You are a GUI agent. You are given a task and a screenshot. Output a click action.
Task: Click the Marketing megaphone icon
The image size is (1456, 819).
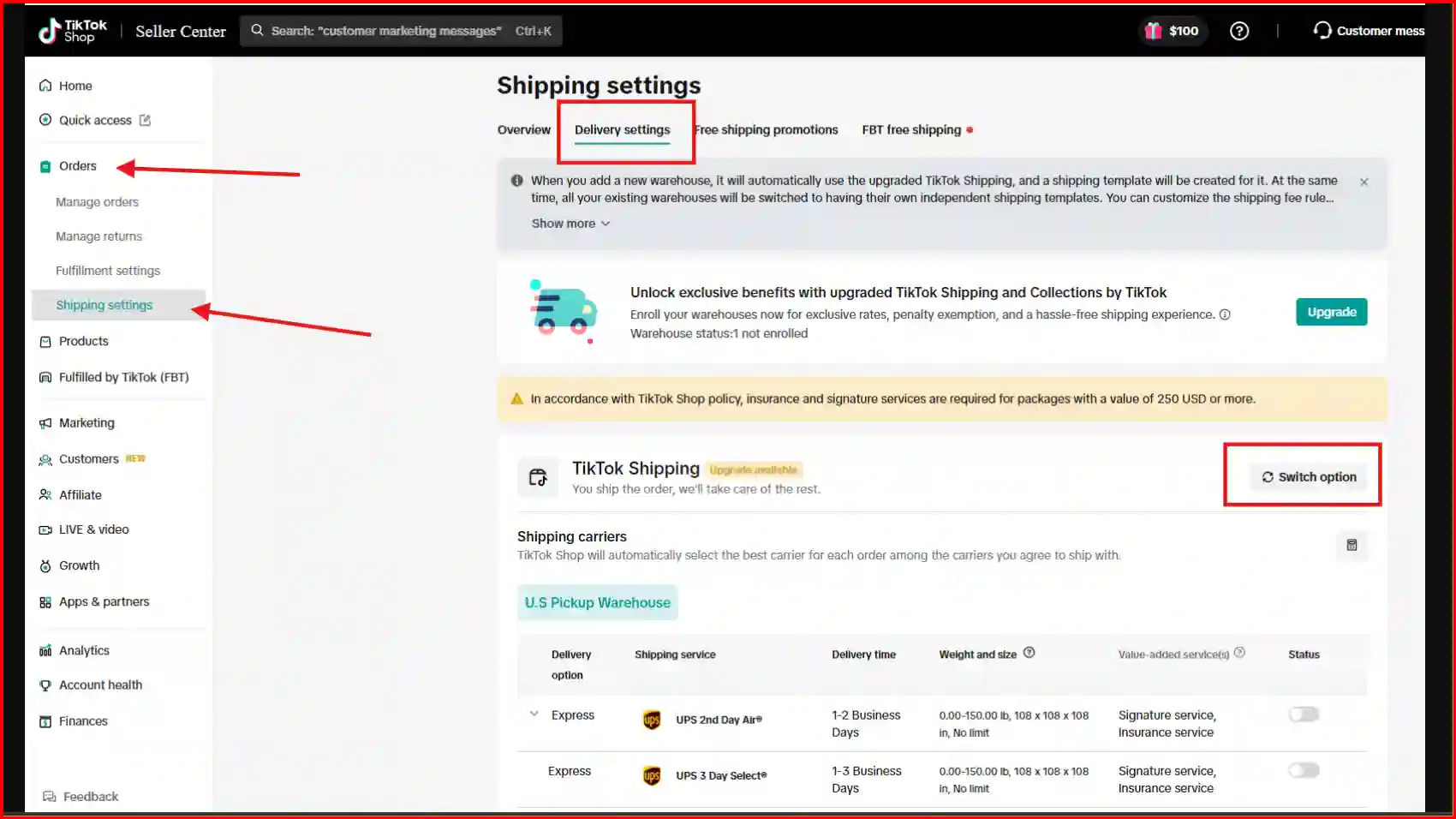45,423
